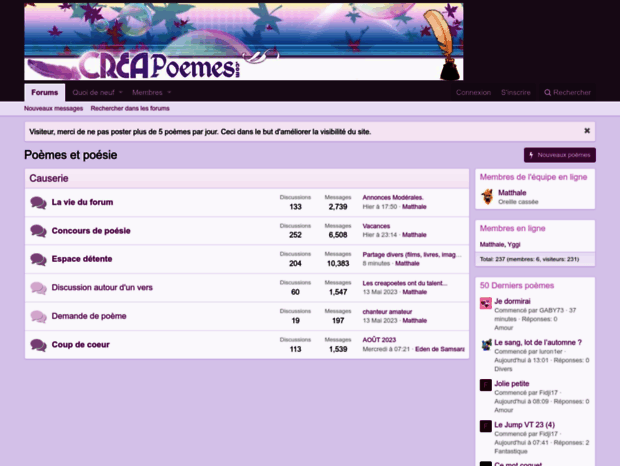Open the poem Le Jump VT 23 (4)
The height and width of the screenshot is (466, 620).
click(x=524, y=424)
